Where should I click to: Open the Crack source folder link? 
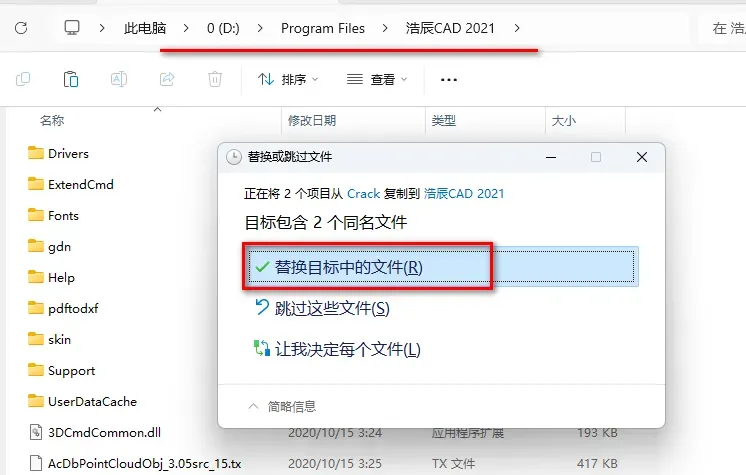pyautogui.click(x=363, y=194)
